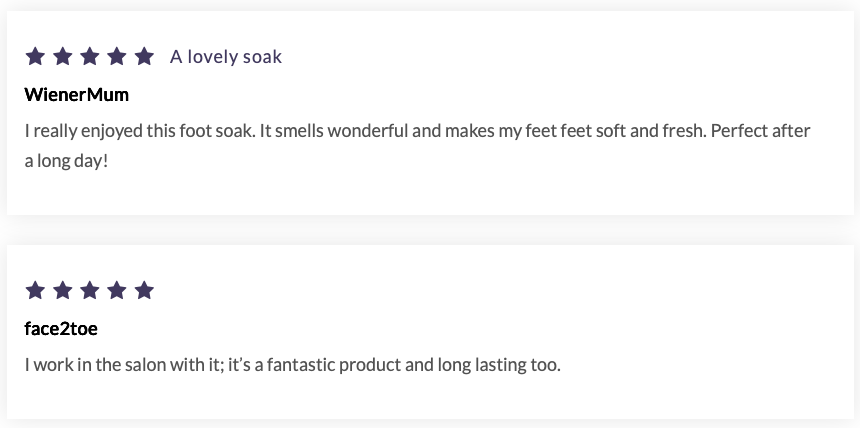Screen dimensions: 860x428
Task: Click the foot soak review text line
Action: tap(417, 131)
